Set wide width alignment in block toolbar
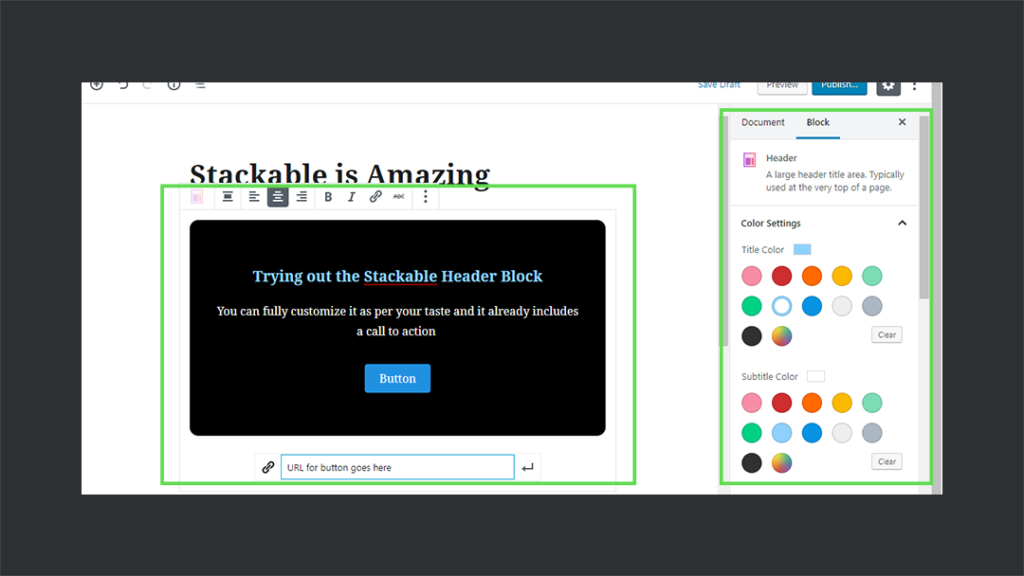Image resolution: width=1024 pixels, height=576 pixels. (227, 197)
